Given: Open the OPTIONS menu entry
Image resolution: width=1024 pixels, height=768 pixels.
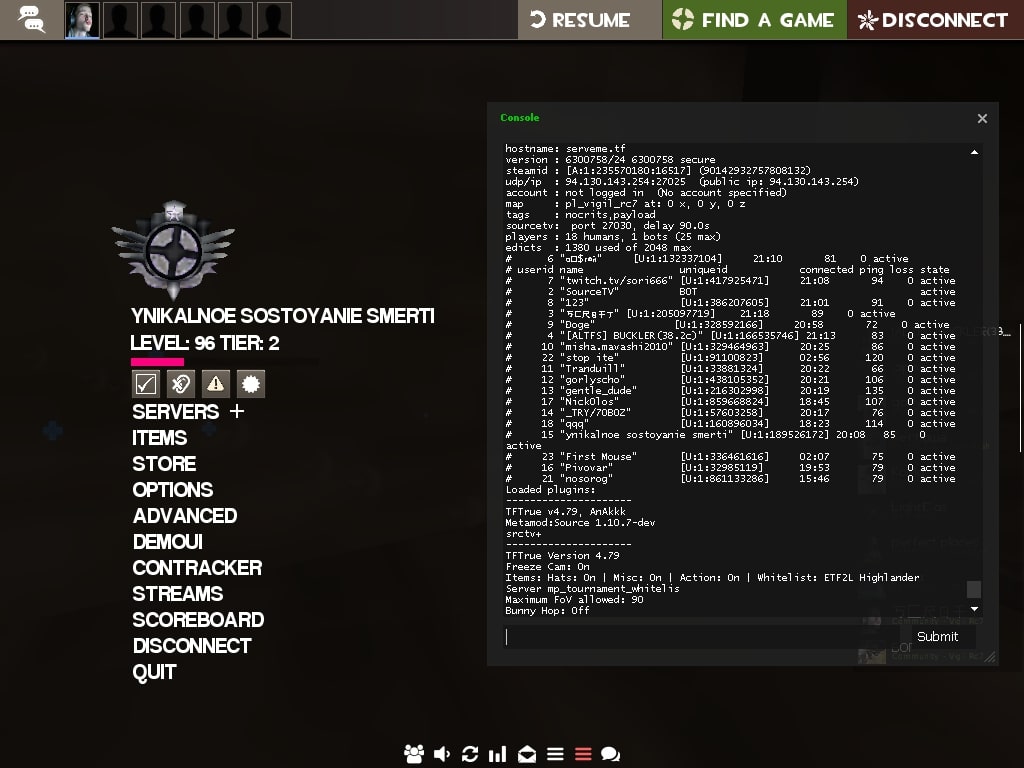Looking at the screenshot, I should coord(173,490).
